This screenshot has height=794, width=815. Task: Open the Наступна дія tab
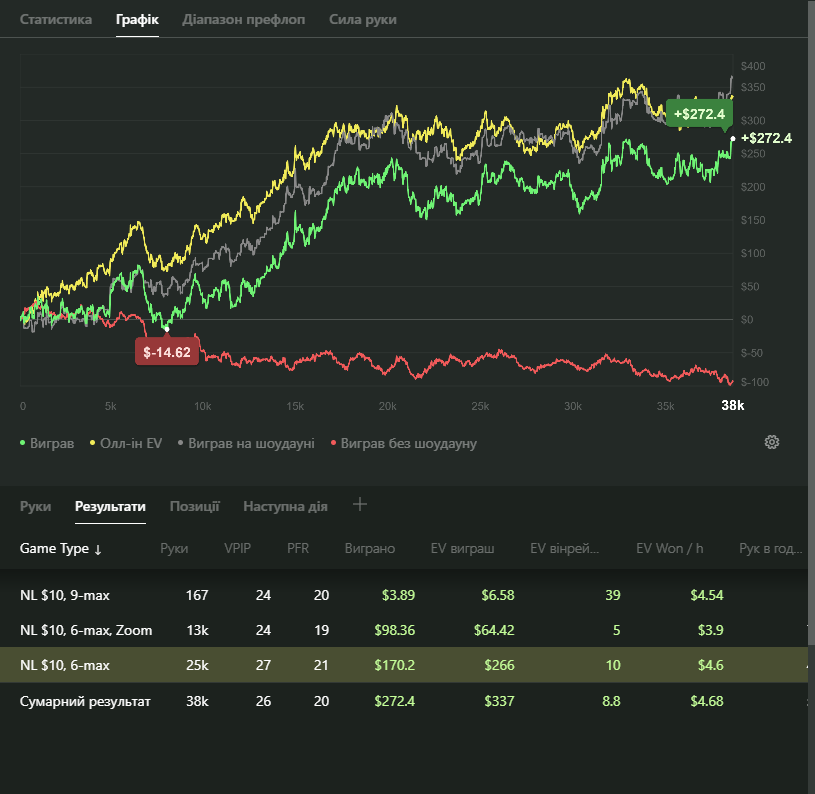tap(285, 506)
